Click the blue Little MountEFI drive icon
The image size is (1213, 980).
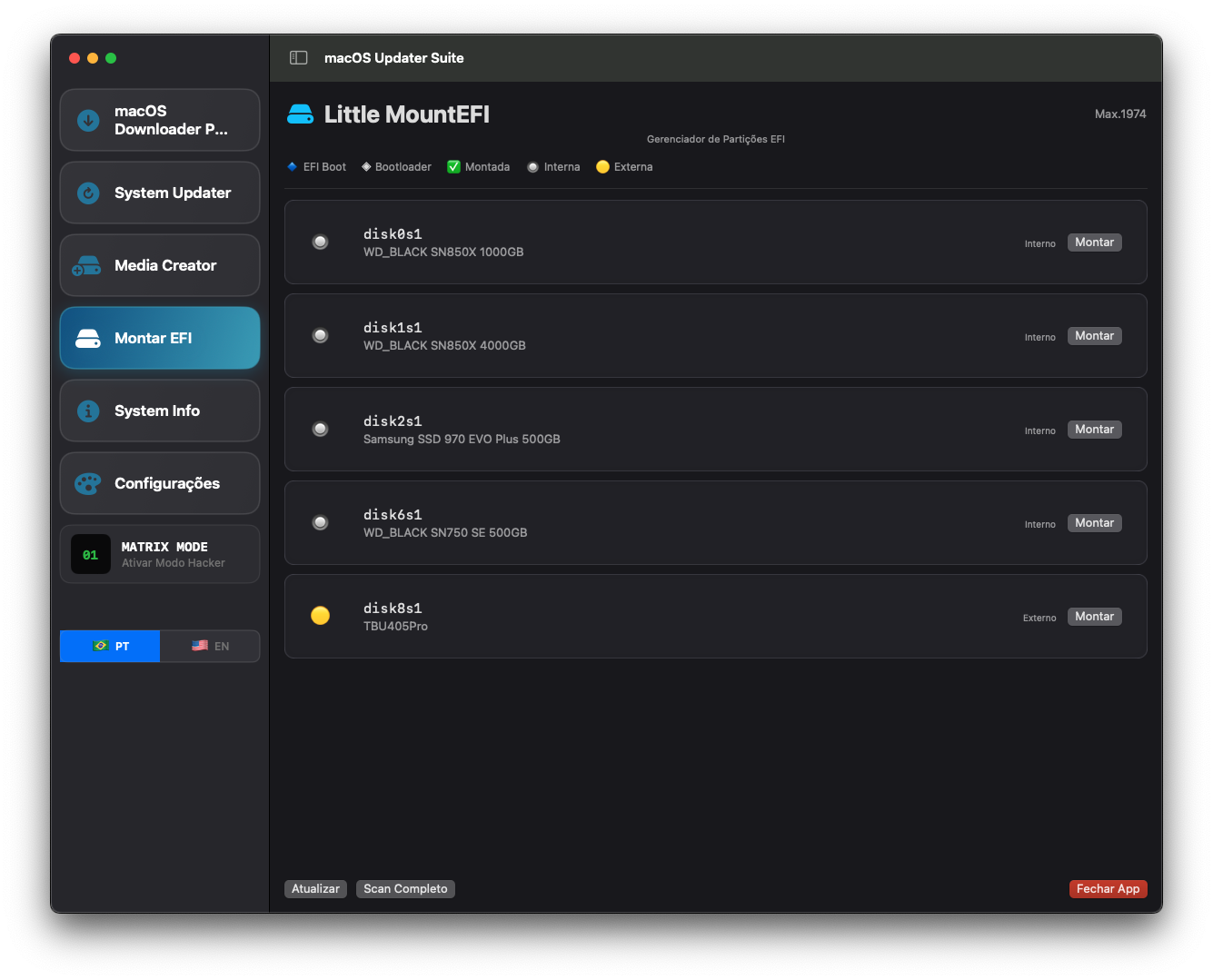[x=301, y=114]
